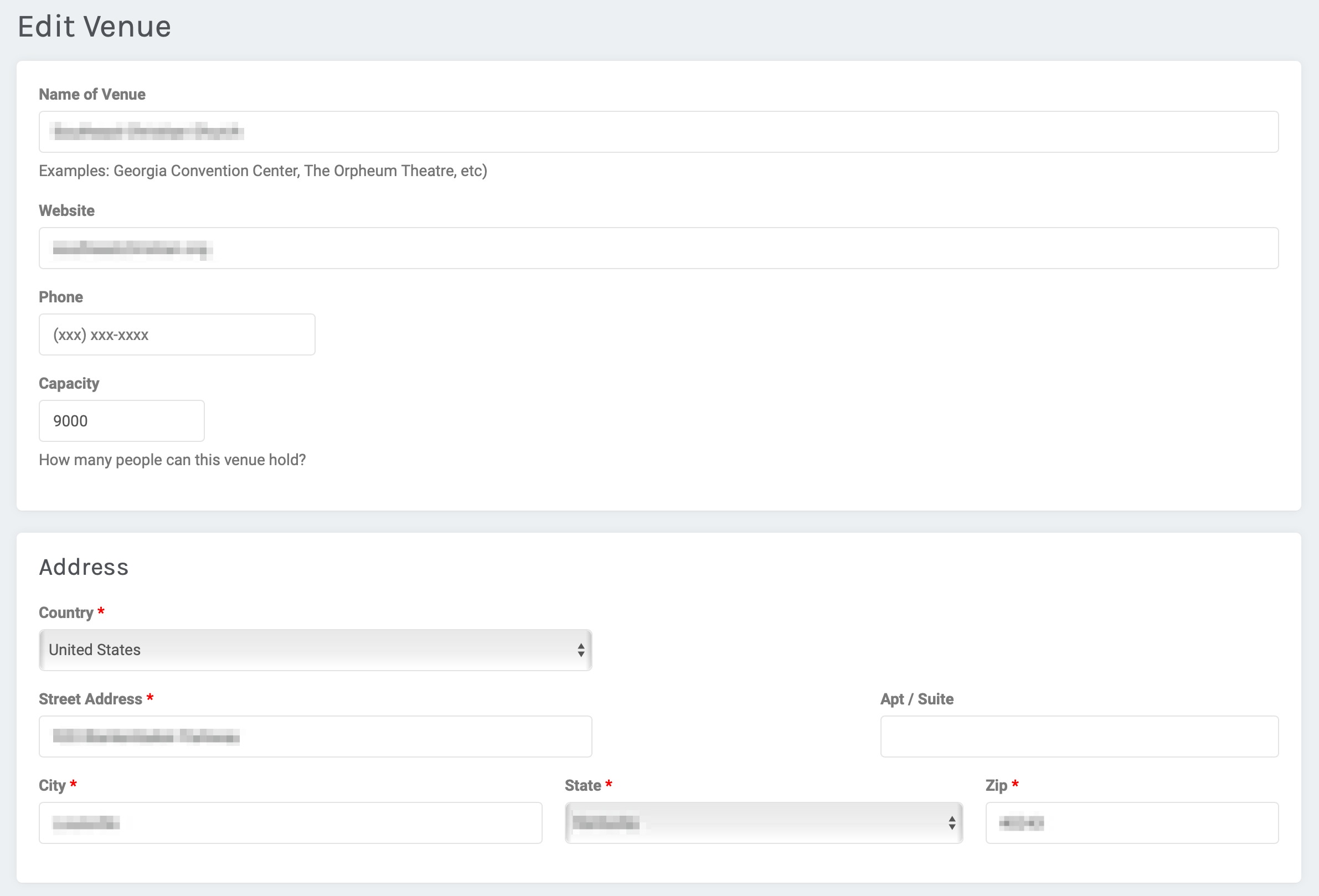Click the Zip code input field

click(1132, 822)
